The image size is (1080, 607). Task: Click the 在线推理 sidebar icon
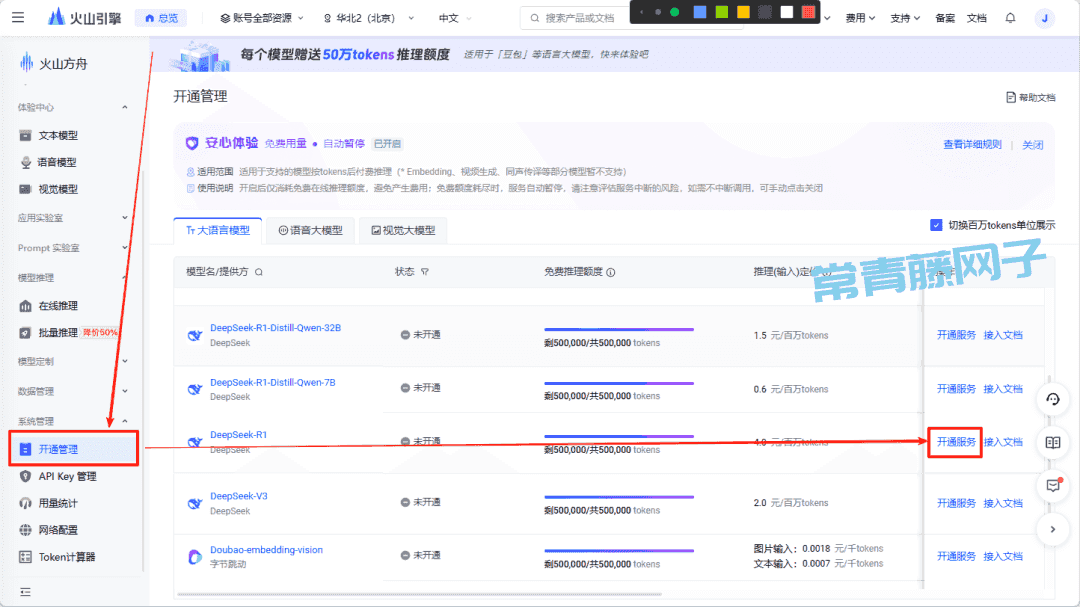(x=25, y=306)
